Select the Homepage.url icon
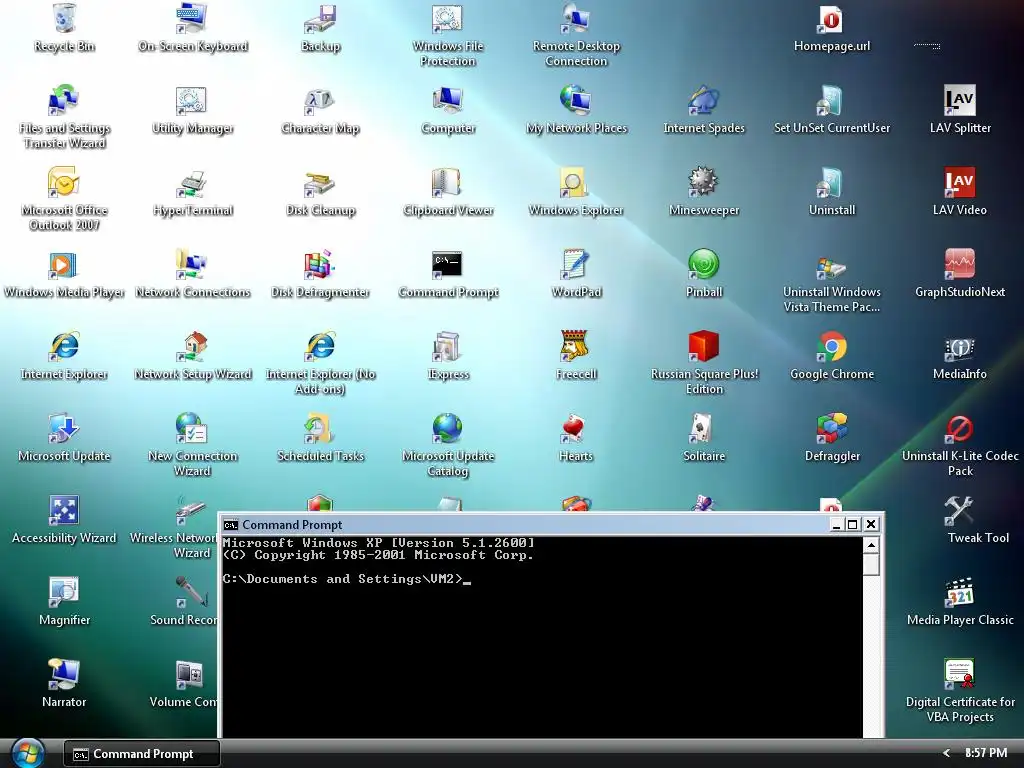 (x=832, y=19)
